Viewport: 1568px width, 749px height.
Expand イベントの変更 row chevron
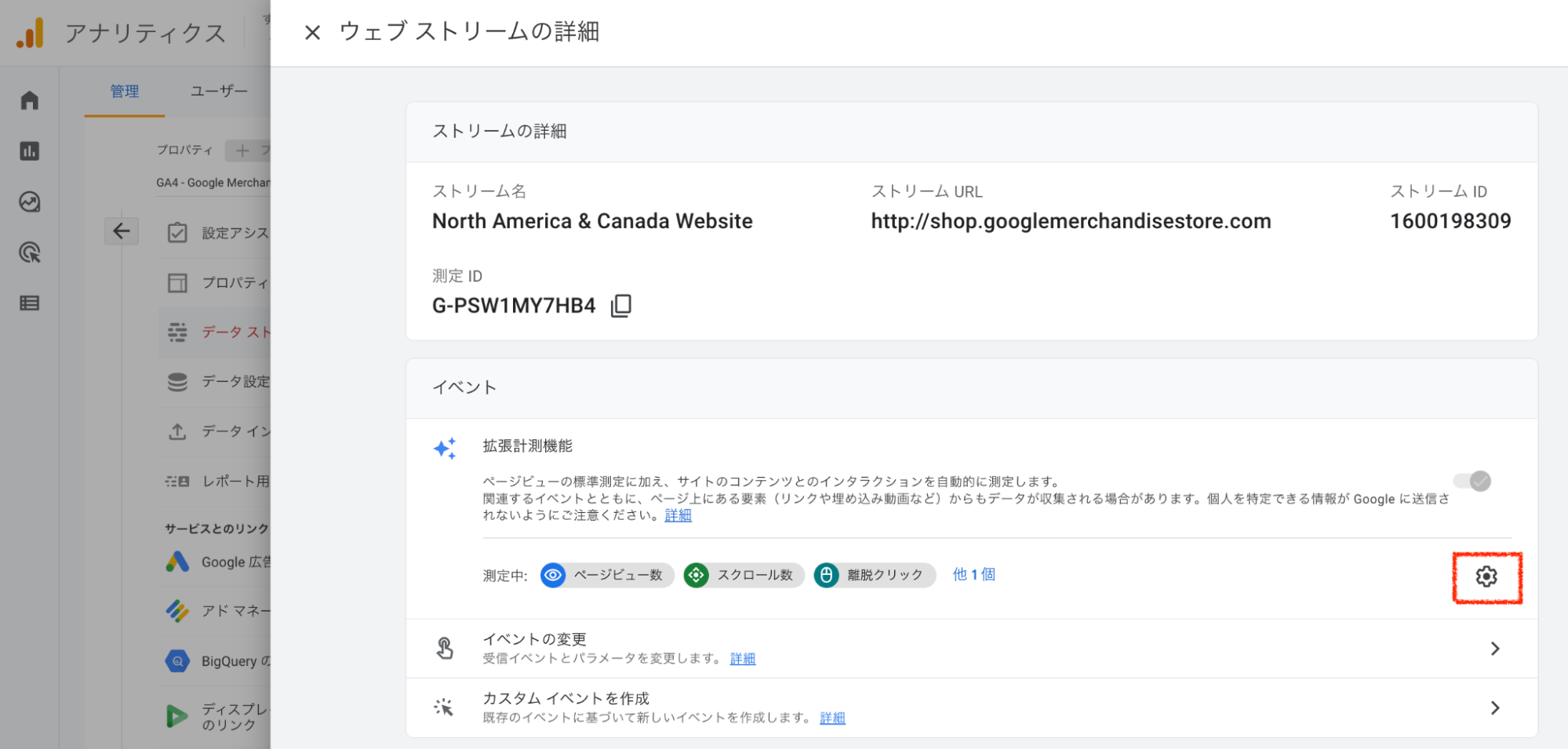coord(1494,649)
